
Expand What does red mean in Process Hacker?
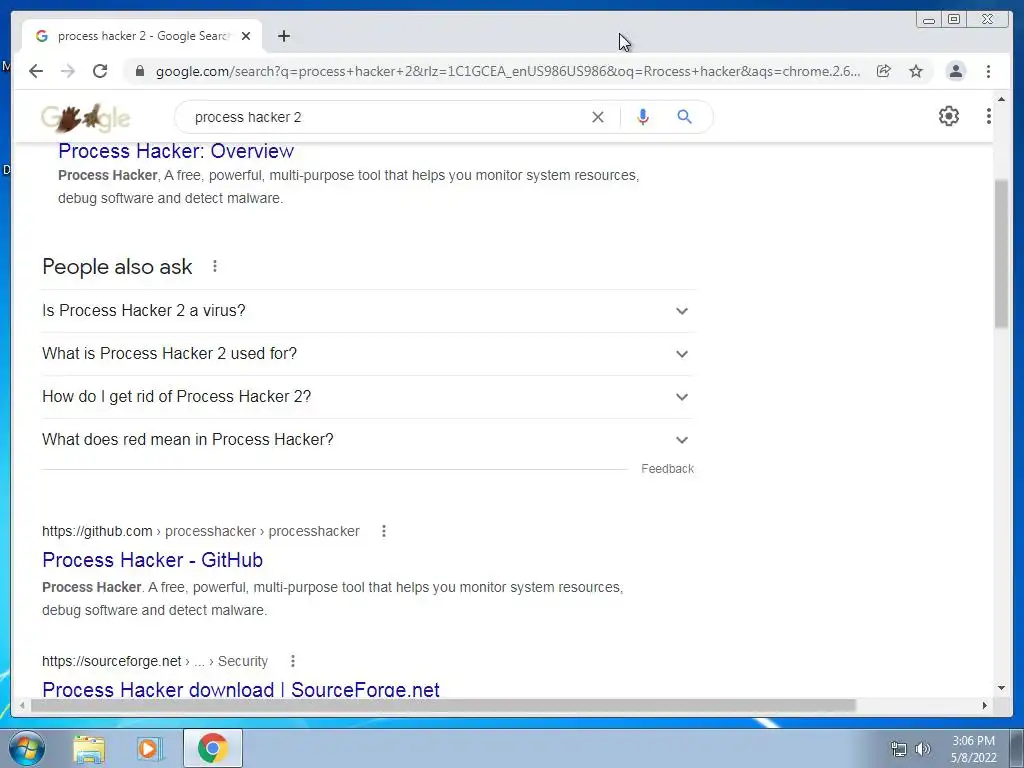[368, 440]
